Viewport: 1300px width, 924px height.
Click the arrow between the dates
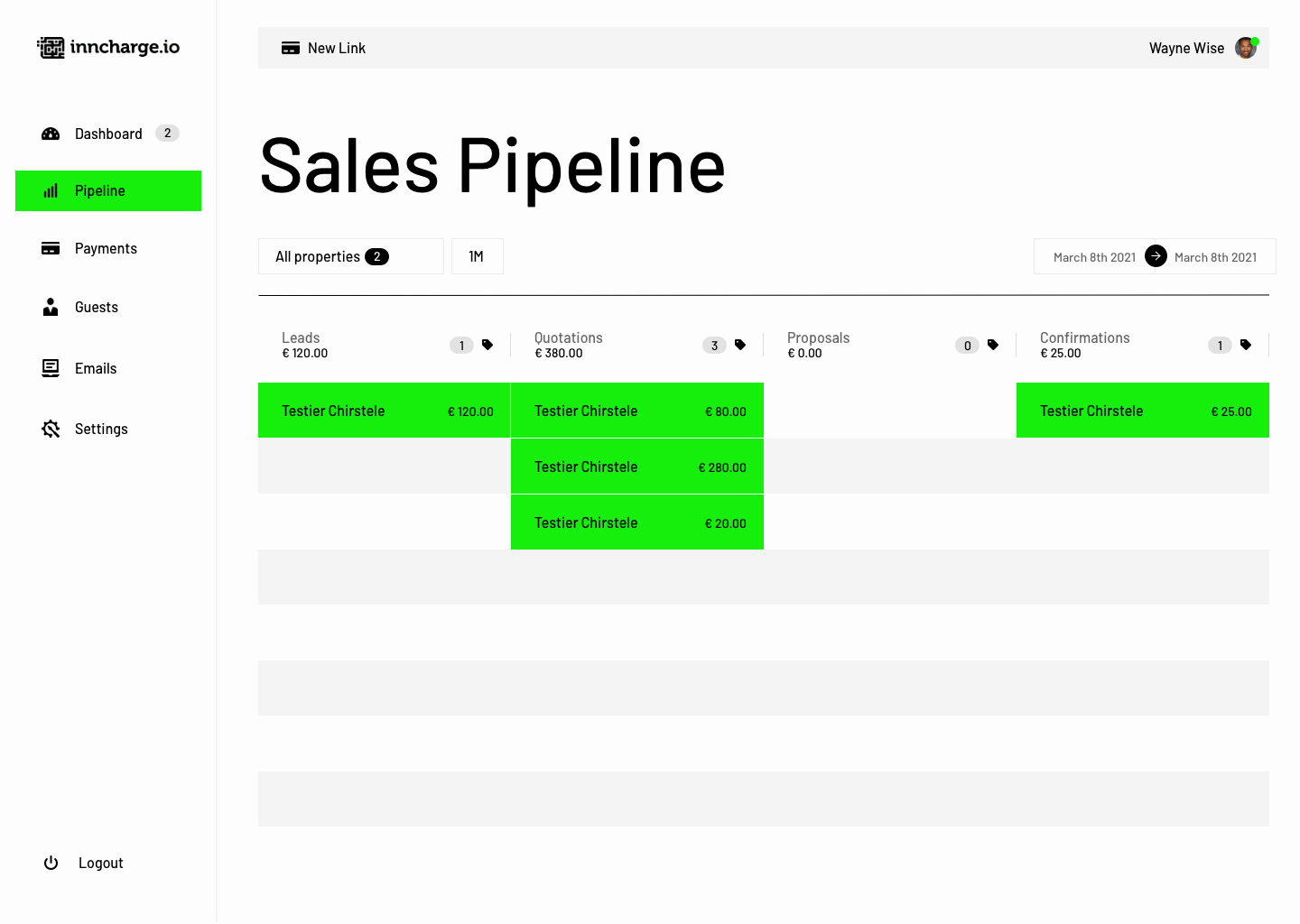pyautogui.click(x=1156, y=256)
